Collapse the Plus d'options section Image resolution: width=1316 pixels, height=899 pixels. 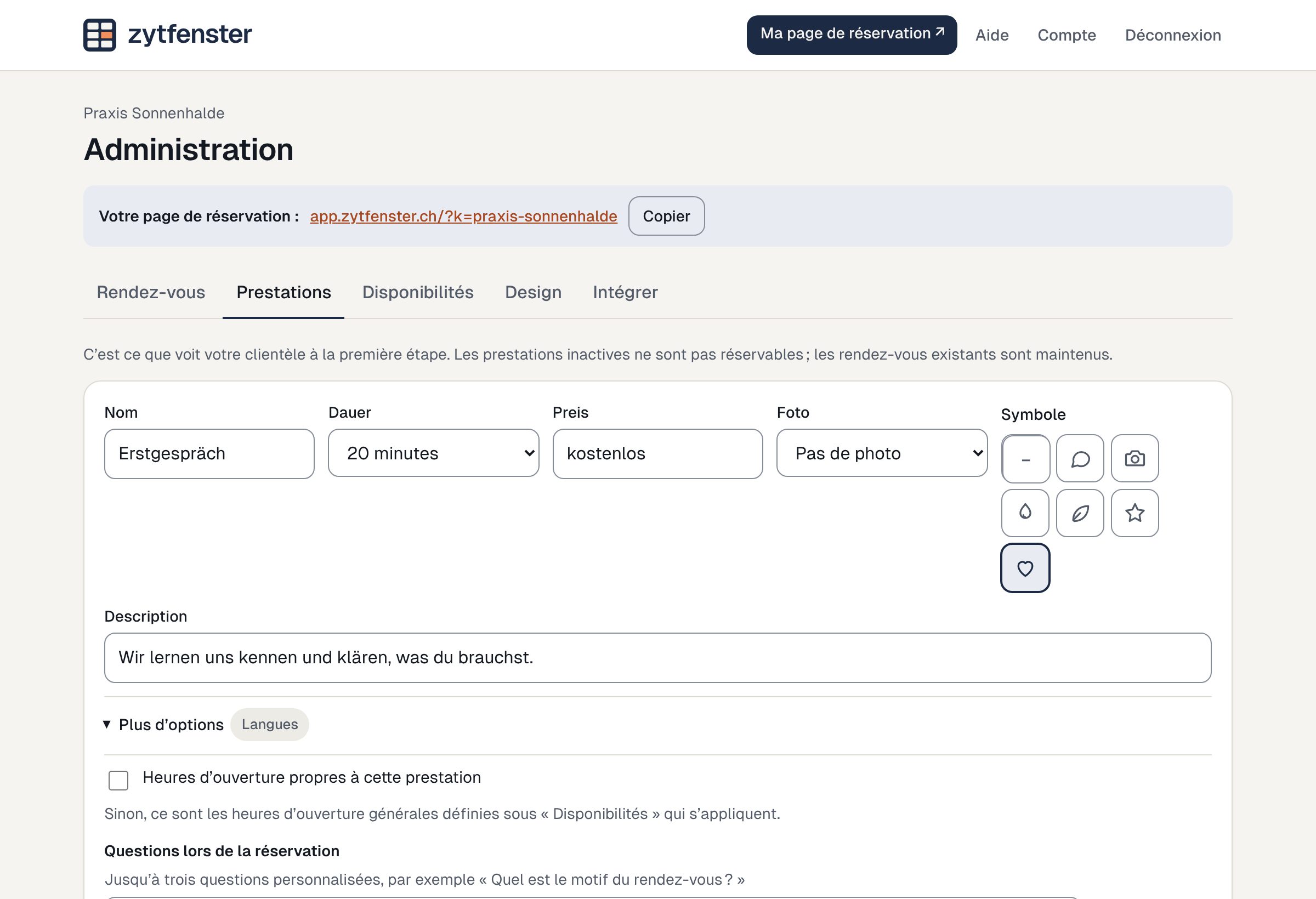[163, 725]
